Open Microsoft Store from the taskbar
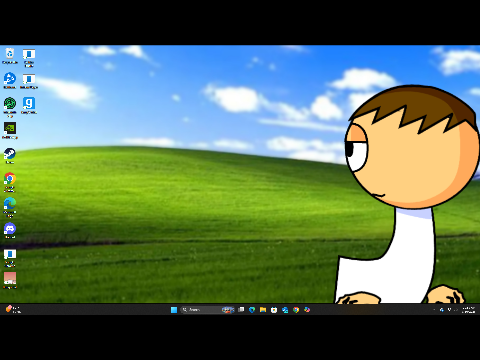The image size is (480, 360). [274, 310]
